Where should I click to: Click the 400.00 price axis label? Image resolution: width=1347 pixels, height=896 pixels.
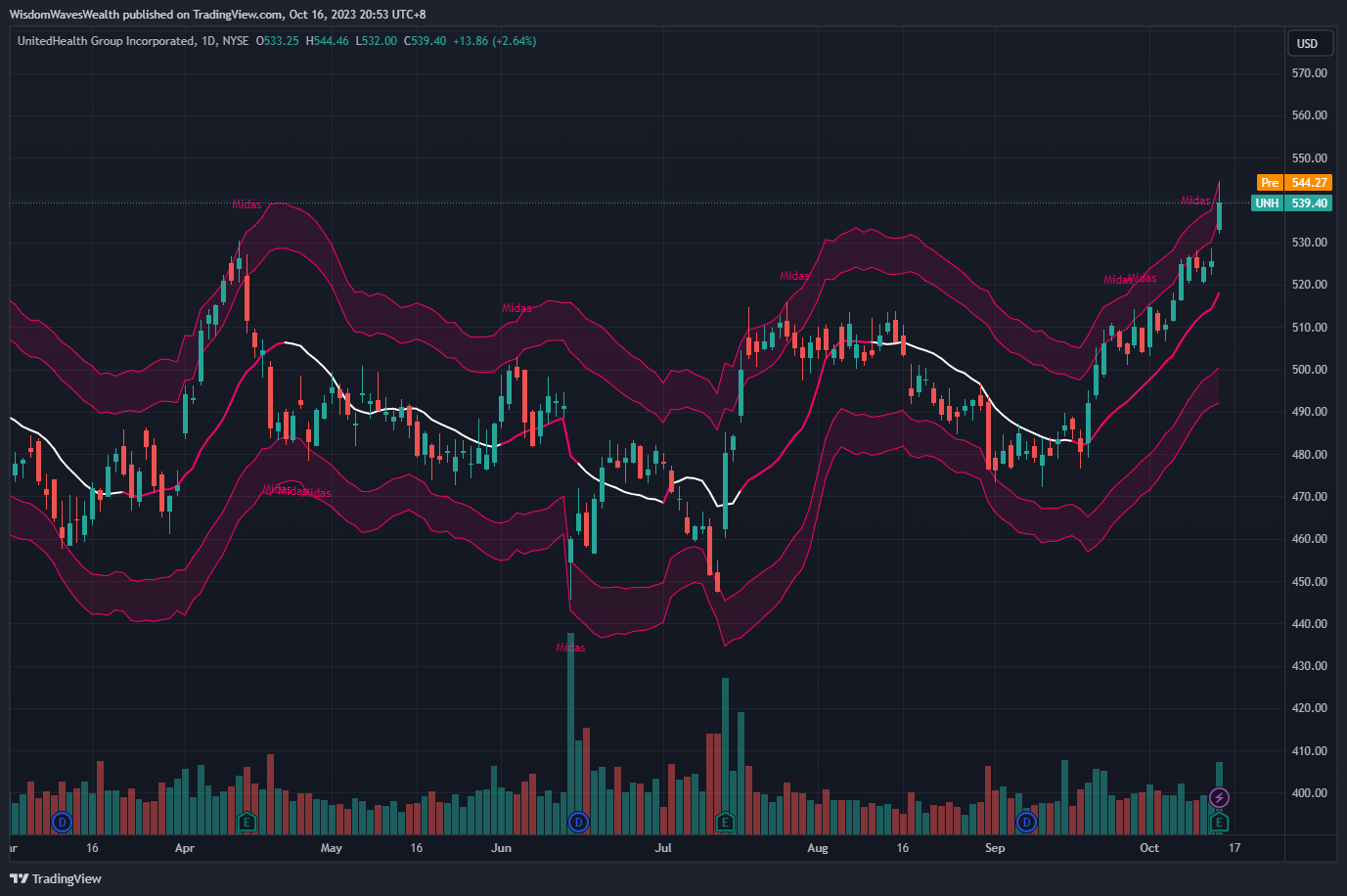[1309, 793]
